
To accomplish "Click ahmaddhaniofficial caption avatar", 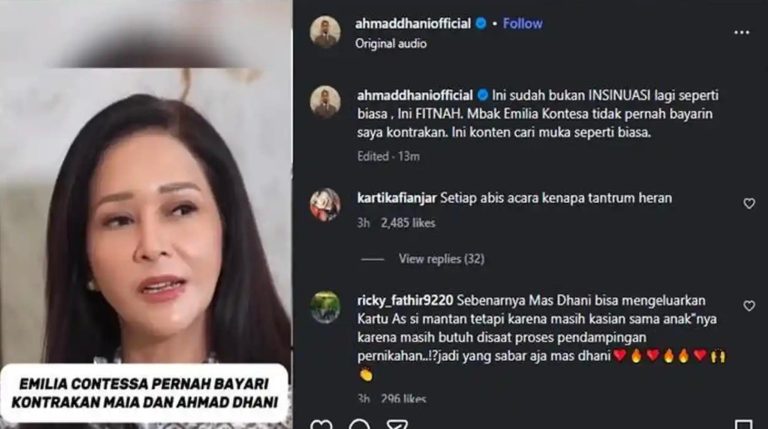I will [325, 102].
